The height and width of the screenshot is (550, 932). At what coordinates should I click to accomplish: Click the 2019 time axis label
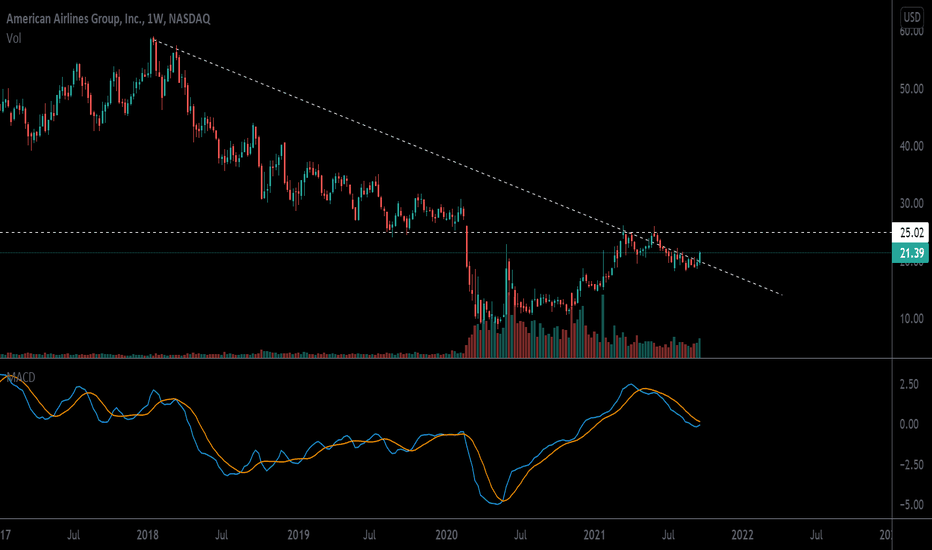click(298, 535)
